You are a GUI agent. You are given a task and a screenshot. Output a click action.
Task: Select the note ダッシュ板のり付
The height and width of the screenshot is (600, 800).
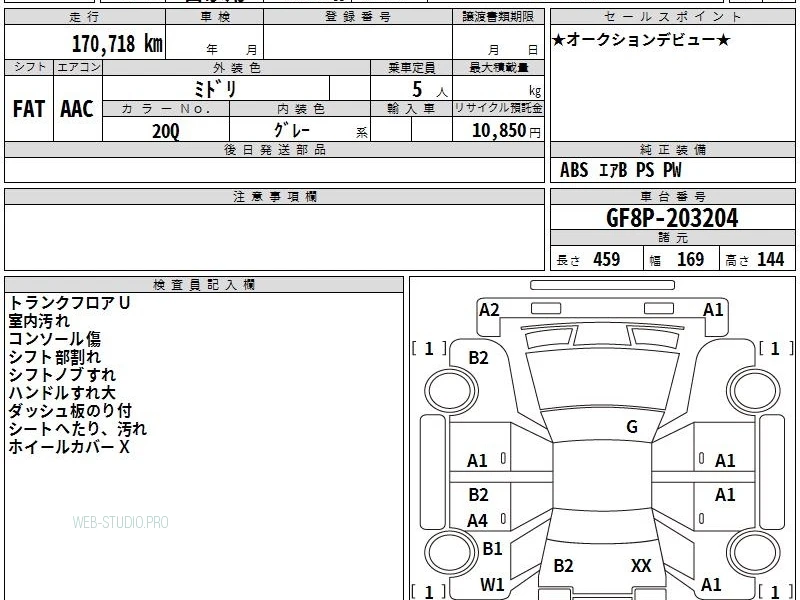(x=70, y=410)
